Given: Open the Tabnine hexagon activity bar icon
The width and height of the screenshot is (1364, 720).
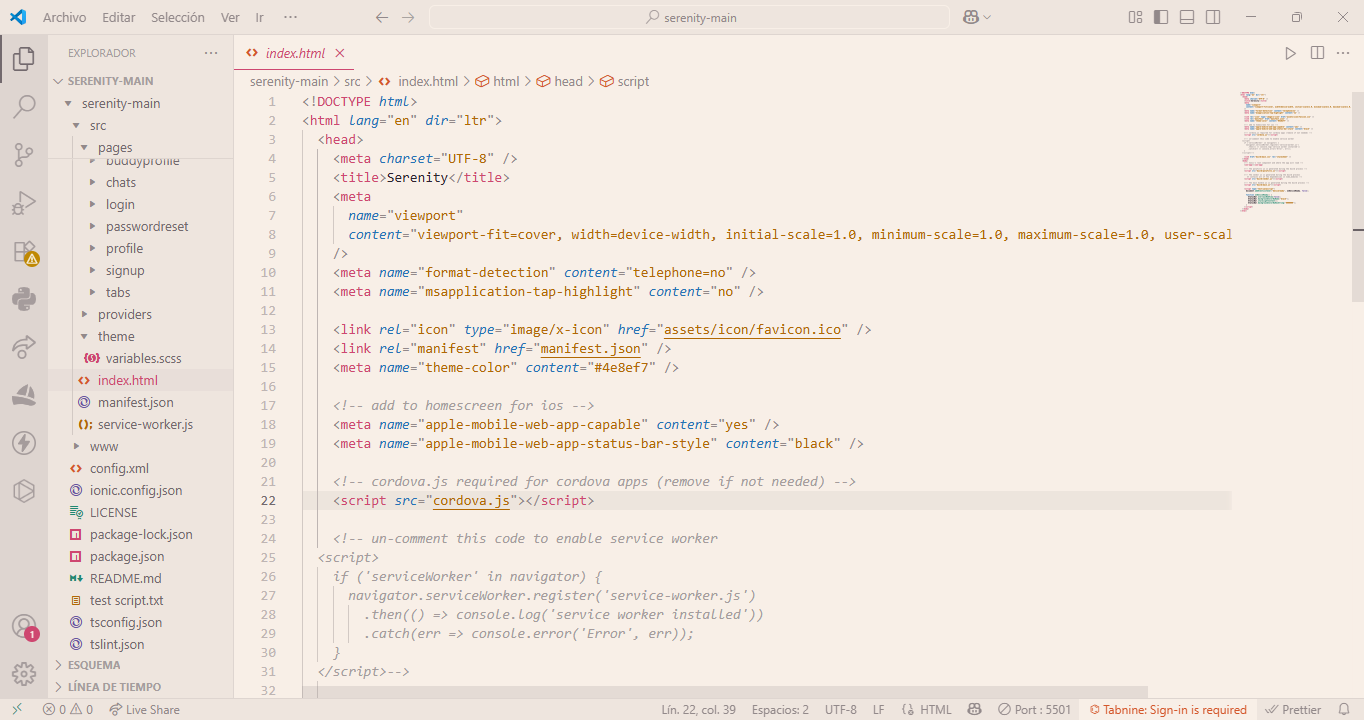Looking at the screenshot, I should coord(24,491).
